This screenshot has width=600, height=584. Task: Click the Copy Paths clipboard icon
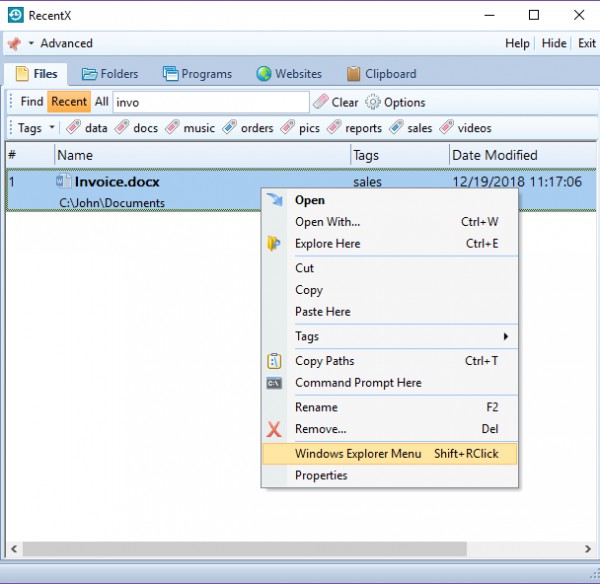(x=274, y=361)
